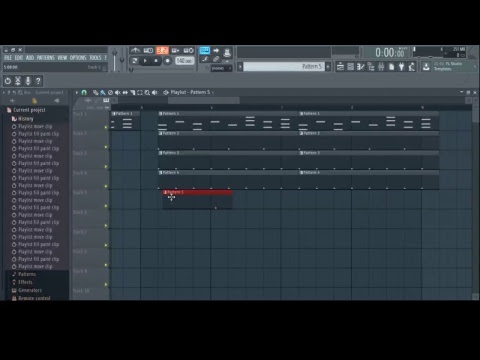Open the EDIT menu
This screenshot has height=360, width=480.
19,58
